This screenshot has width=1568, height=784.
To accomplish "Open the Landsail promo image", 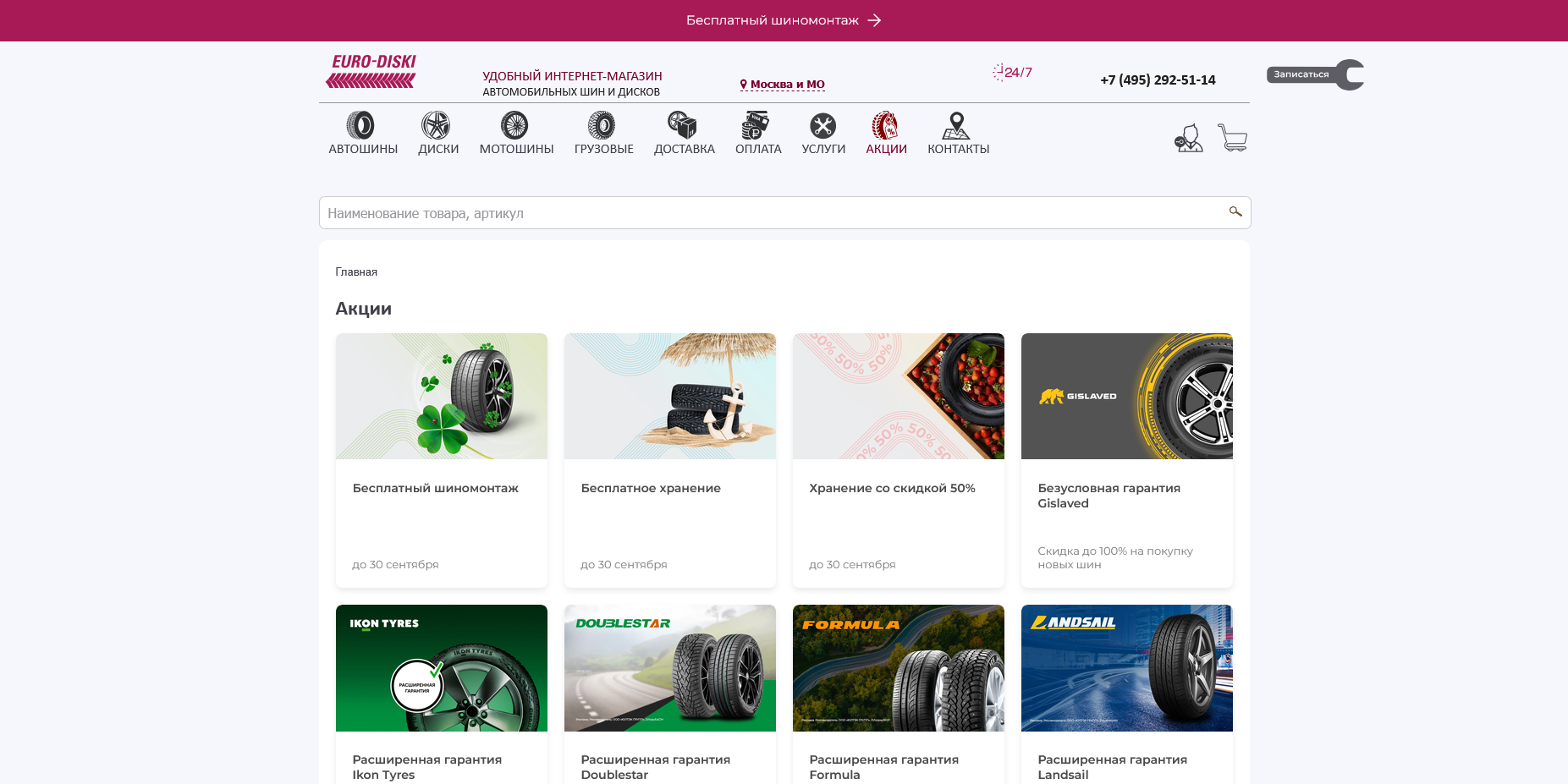I will pos(1127,668).
